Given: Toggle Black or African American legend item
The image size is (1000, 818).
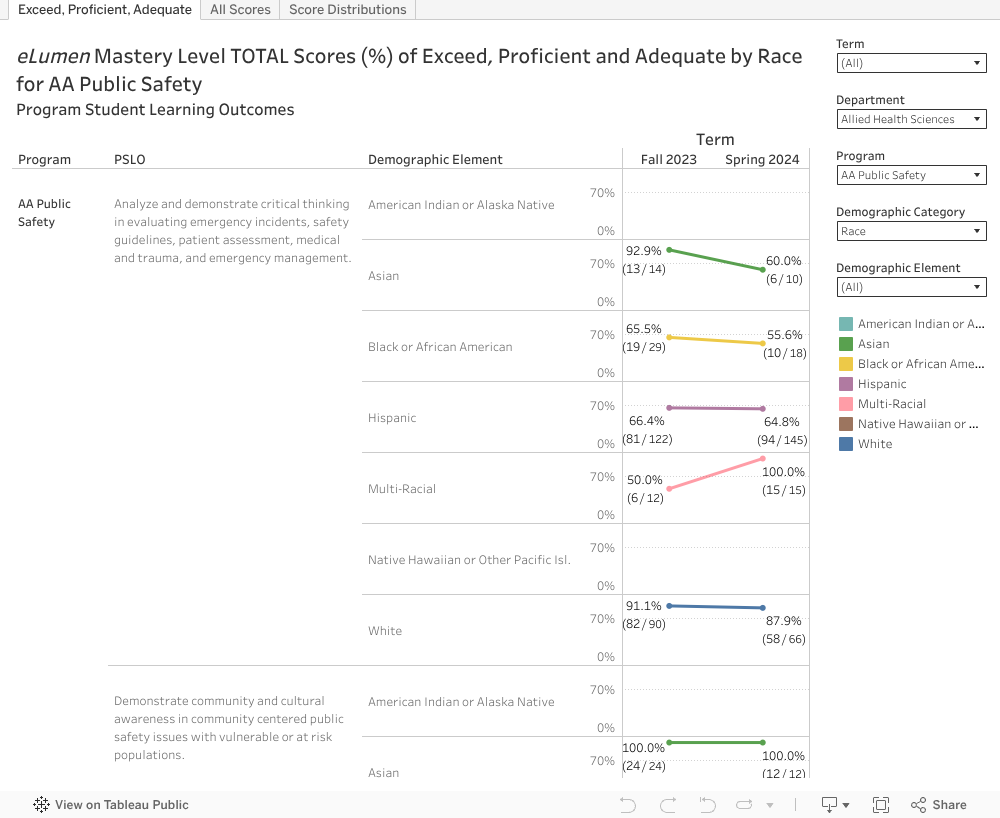Looking at the screenshot, I should (x=920, y=364).
